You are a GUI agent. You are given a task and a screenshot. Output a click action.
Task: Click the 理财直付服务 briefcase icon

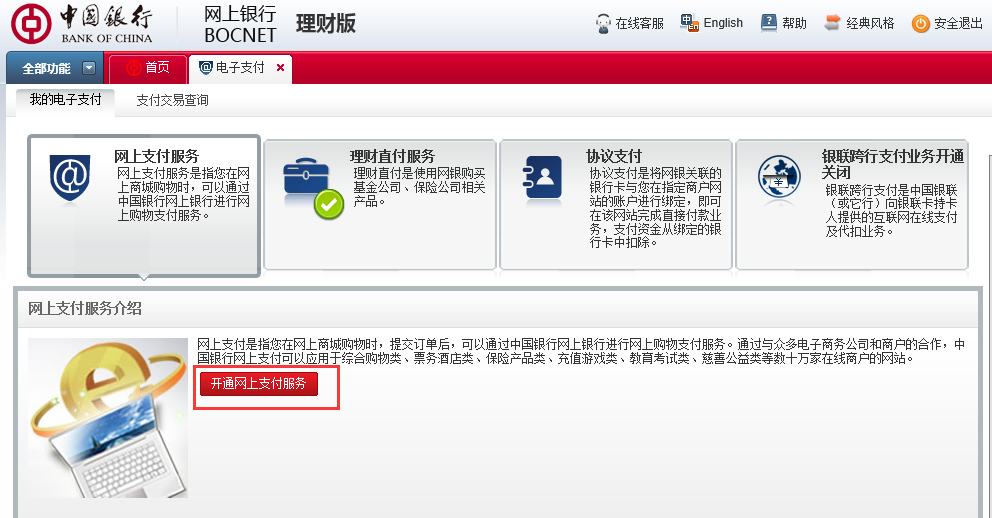click(x=312, y=186)
